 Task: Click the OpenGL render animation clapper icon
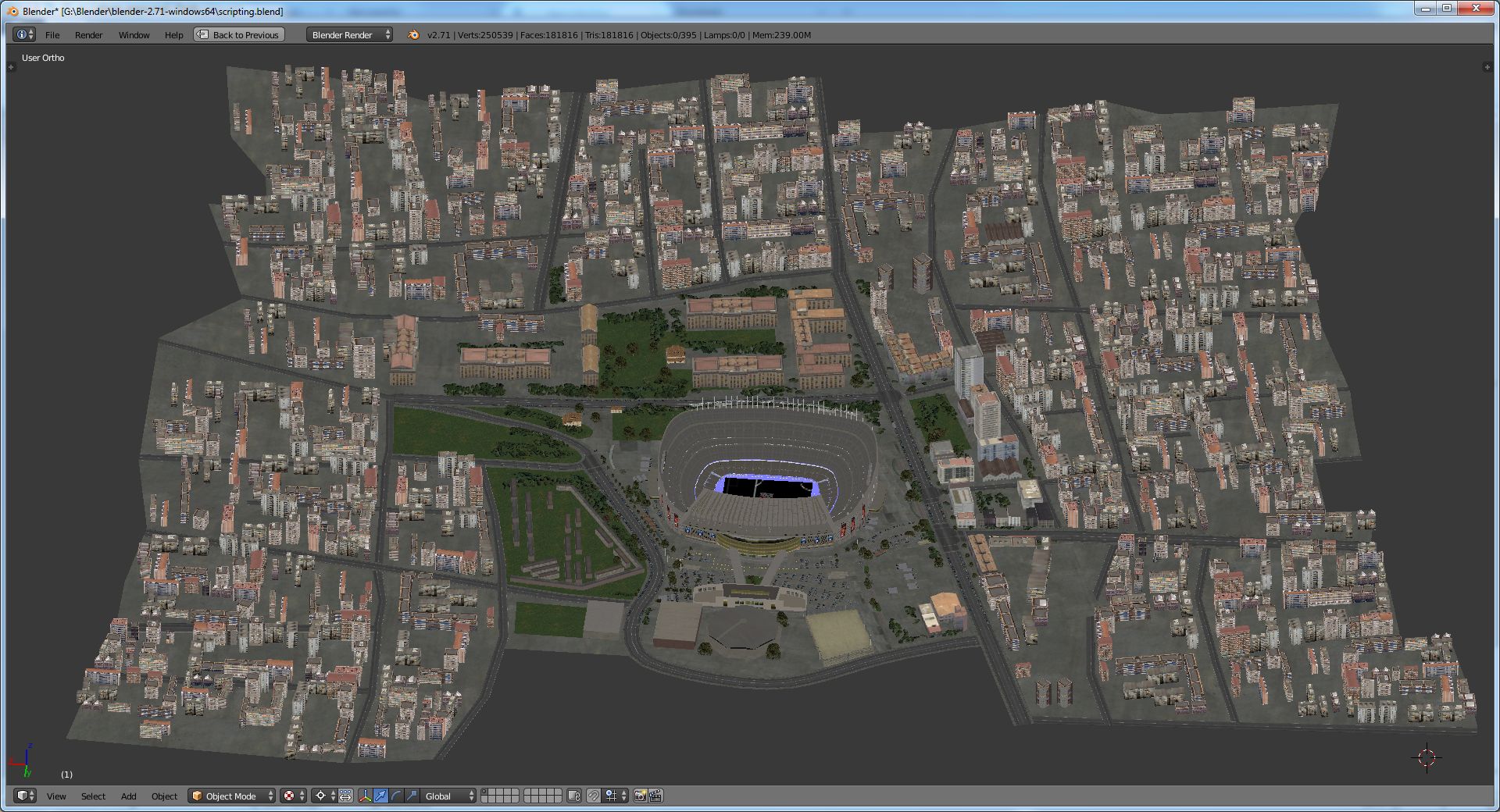tap(655, 796)
